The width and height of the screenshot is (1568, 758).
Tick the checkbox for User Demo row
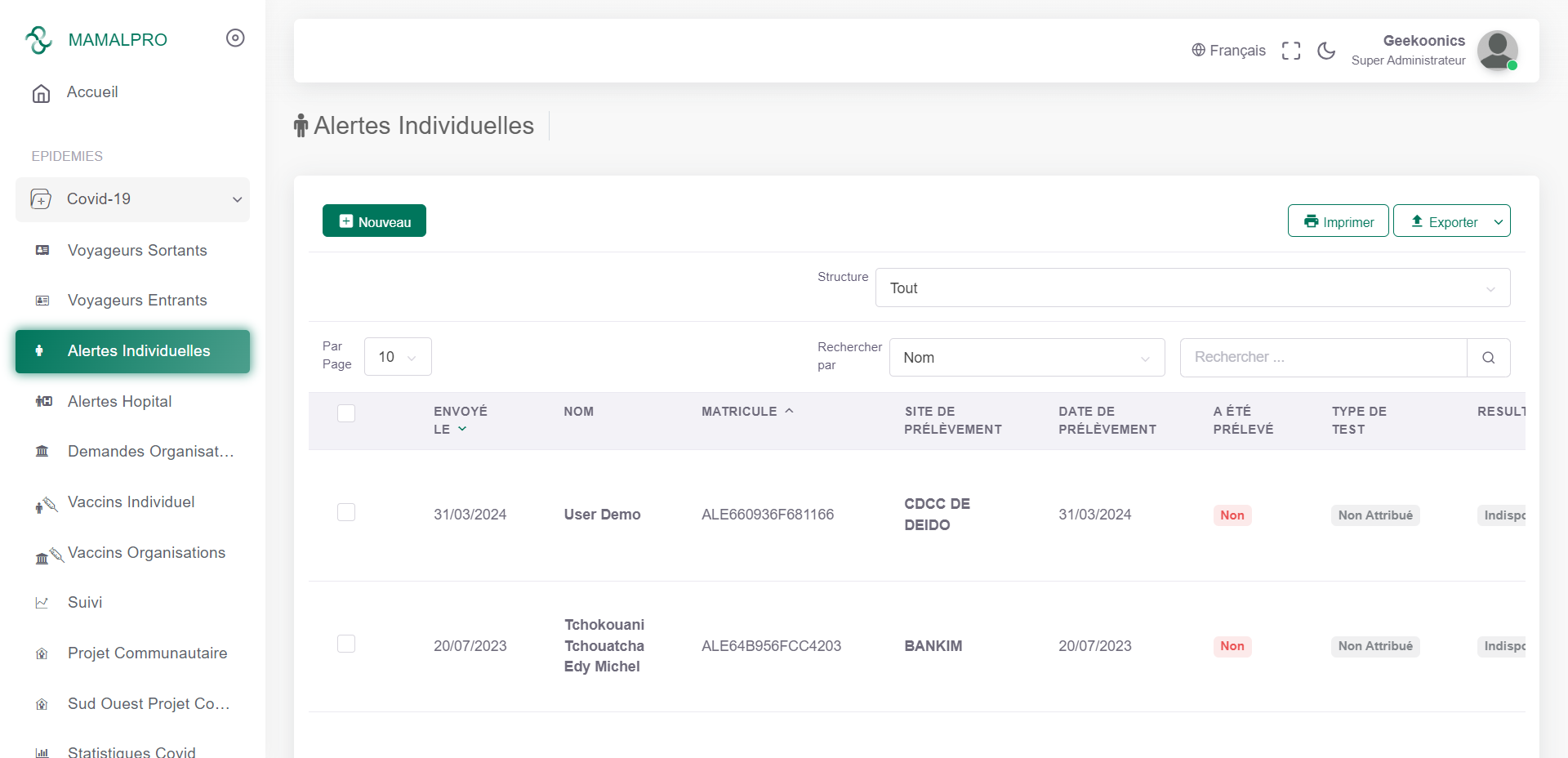(346, 512)
